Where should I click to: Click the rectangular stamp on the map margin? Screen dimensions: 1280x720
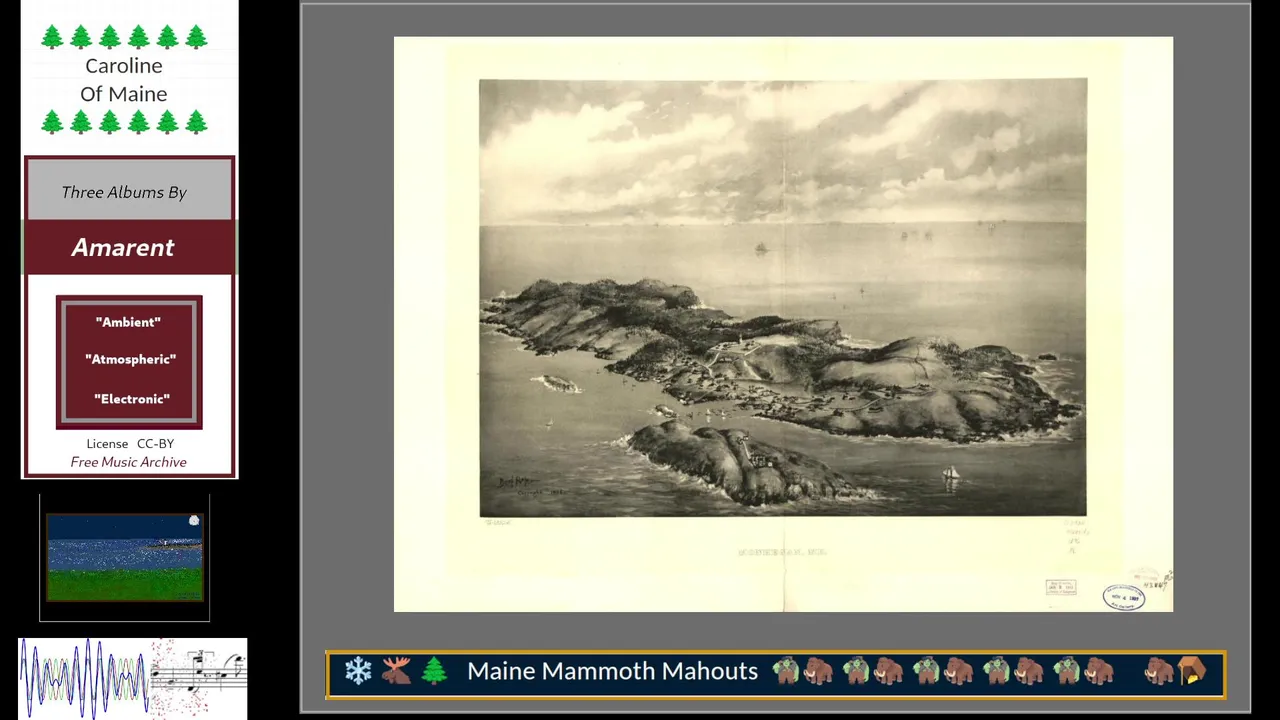(x=1061, y=587)
